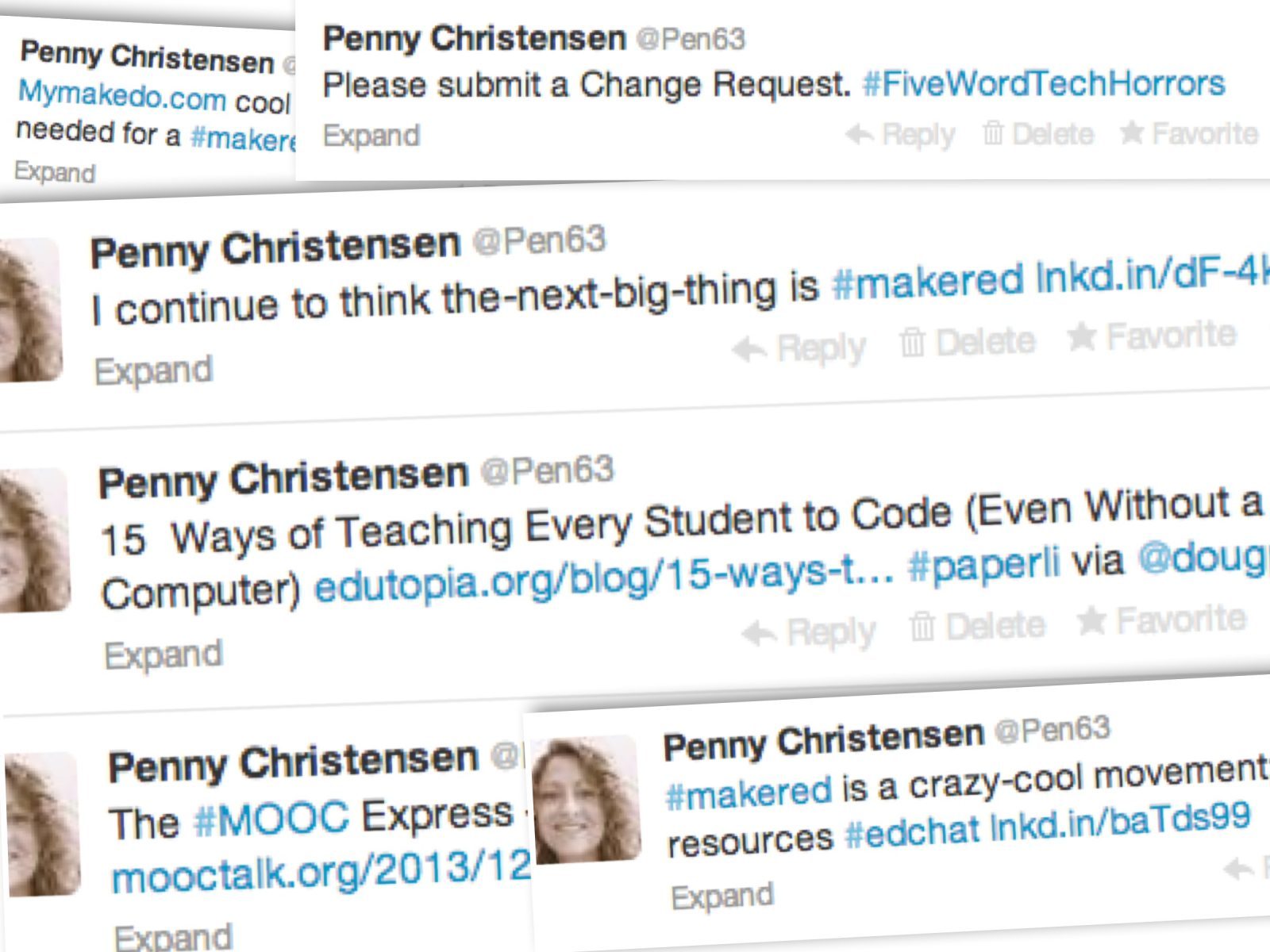The width and height of the screenshot is (1270, 952).
Task: Favorite the 15 Ways of Teaching tweet
Action: (x=1161, y=620)
